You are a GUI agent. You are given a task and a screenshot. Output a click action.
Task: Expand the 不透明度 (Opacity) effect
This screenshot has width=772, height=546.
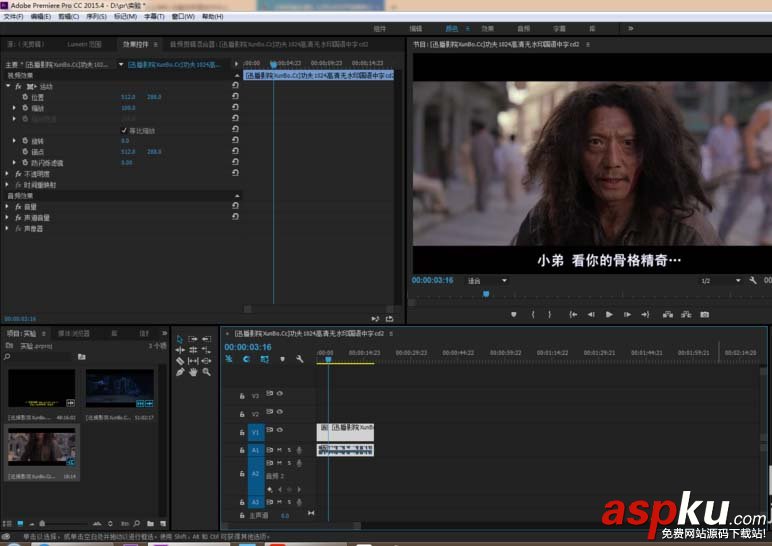[x=9, y=173]
